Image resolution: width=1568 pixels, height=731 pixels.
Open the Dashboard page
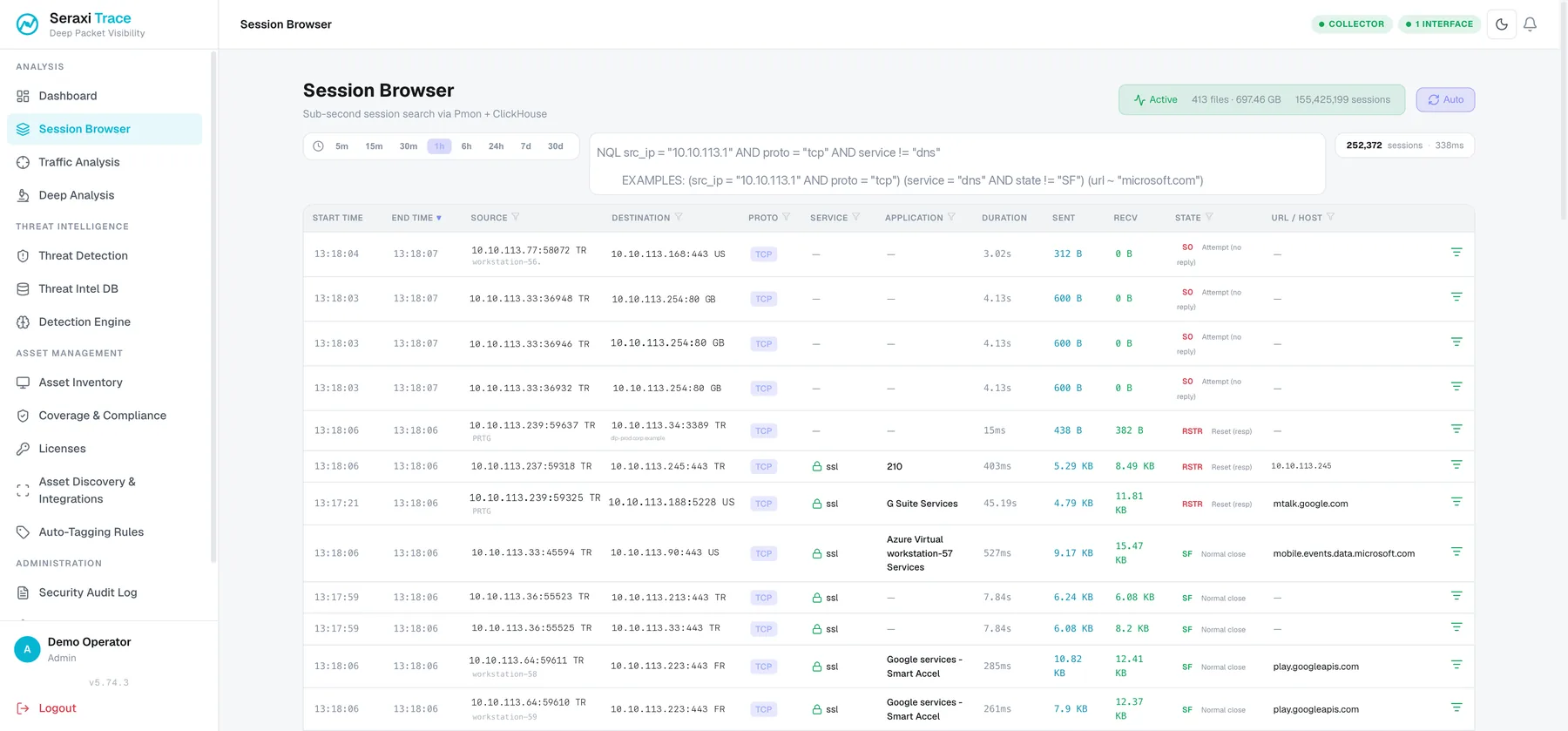pyautogui.click(x=105, y=96)
